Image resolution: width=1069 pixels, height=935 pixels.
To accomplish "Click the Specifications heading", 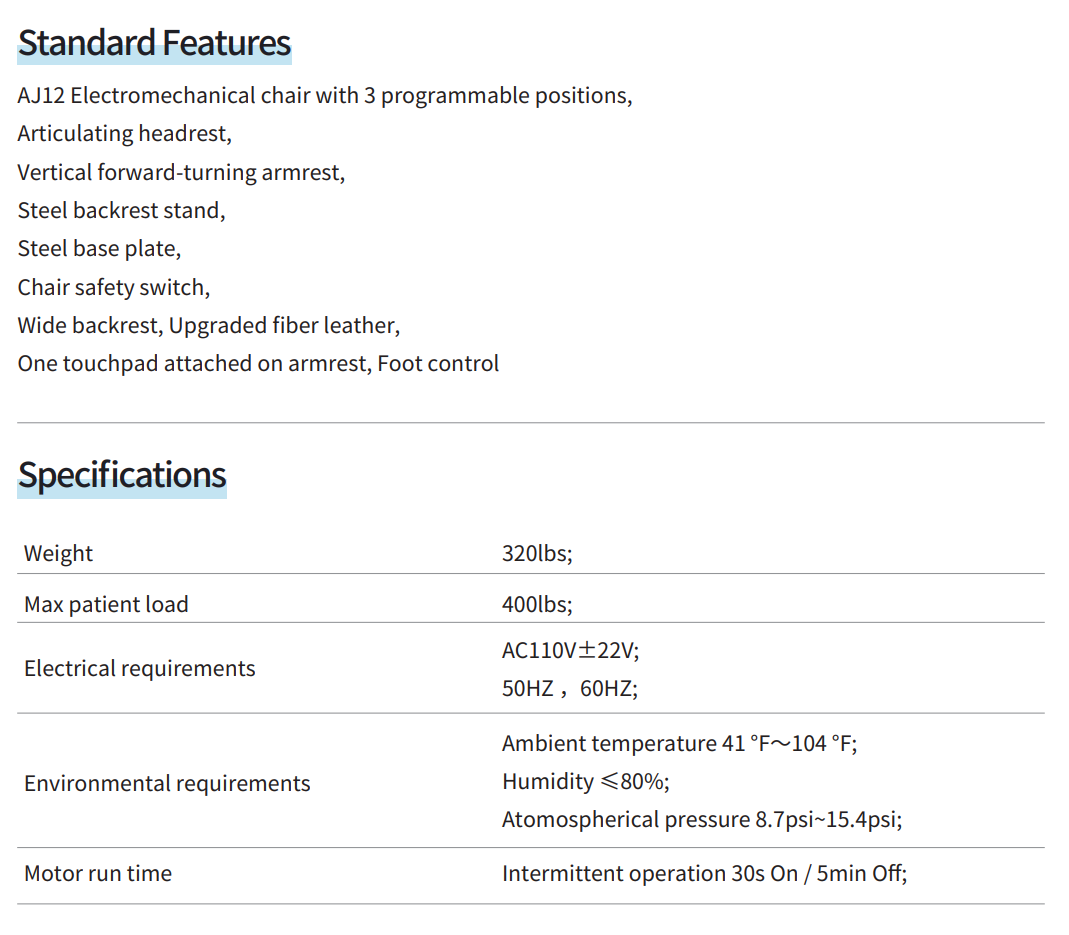I will click(x=122, y=474).
